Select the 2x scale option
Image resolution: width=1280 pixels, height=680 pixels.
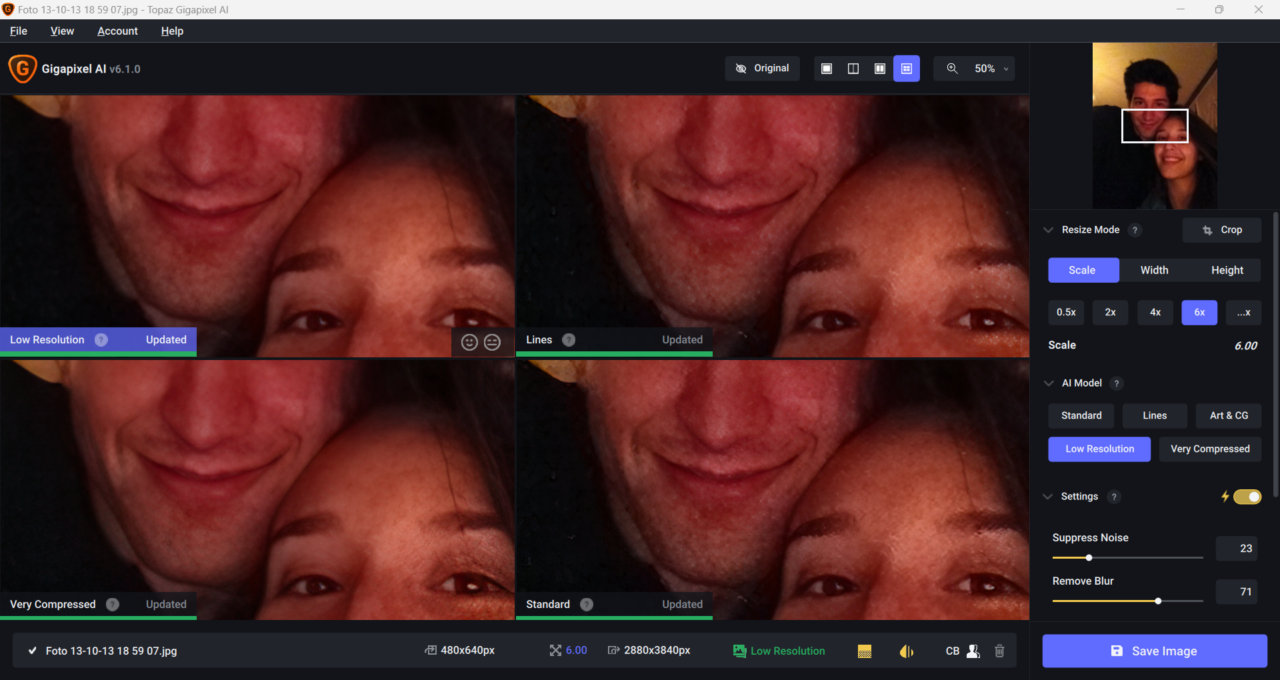click(x=1110, y=312)
